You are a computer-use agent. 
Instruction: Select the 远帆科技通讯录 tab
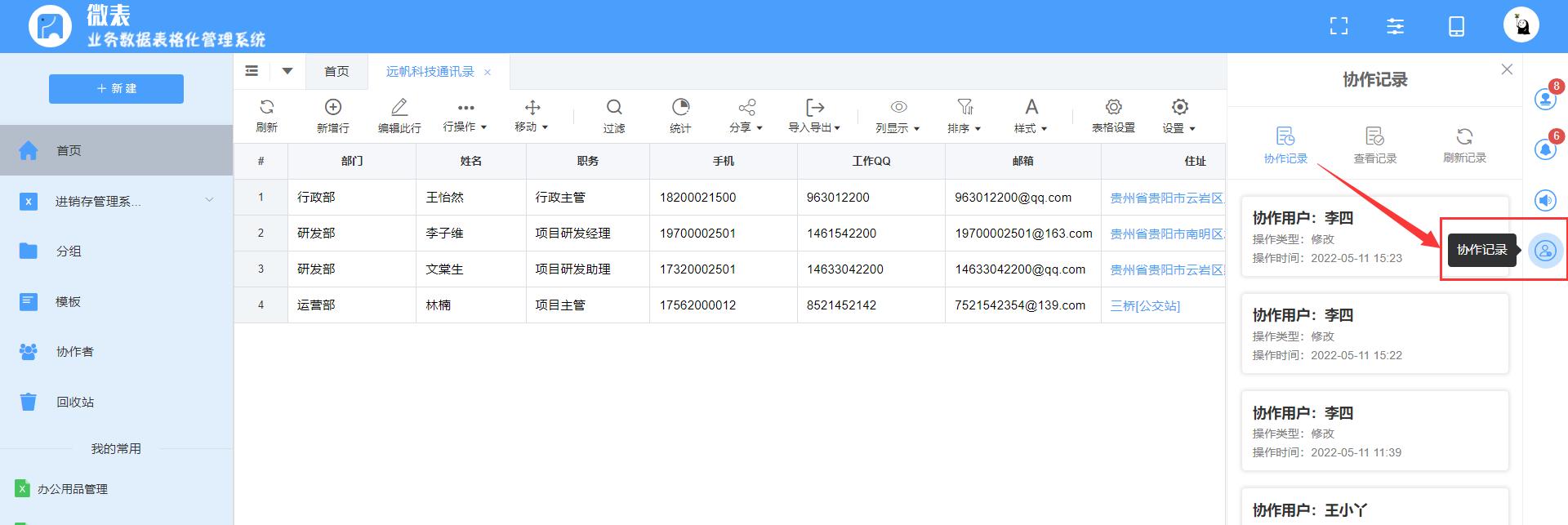point(430,72)
